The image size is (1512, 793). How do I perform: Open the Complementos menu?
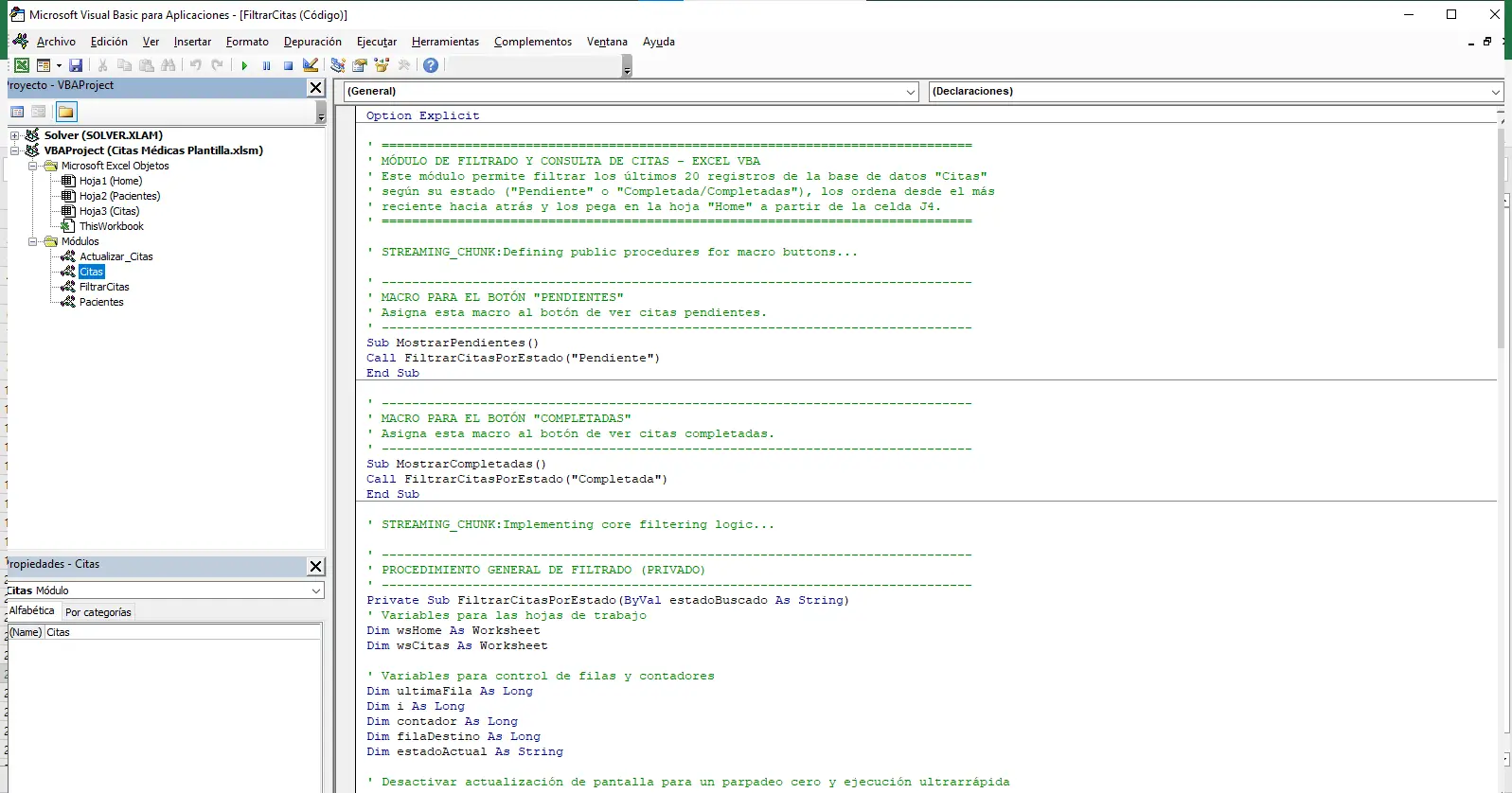pyautogui.click(x=533, y=42)
